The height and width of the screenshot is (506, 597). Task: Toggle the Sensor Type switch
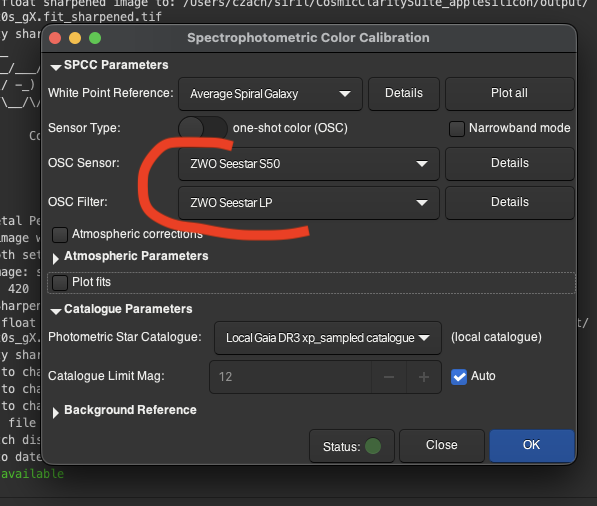click(x=203, y=128)
